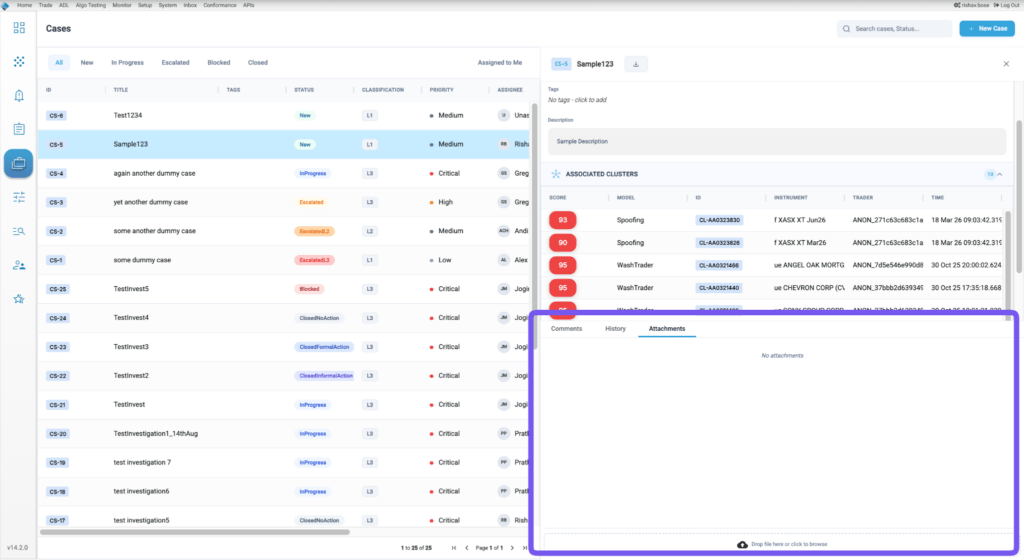This screenshot has height=560, width=1024.
Task: Open the clipboard icon in sidebar
Action: [x=19, y=129]
